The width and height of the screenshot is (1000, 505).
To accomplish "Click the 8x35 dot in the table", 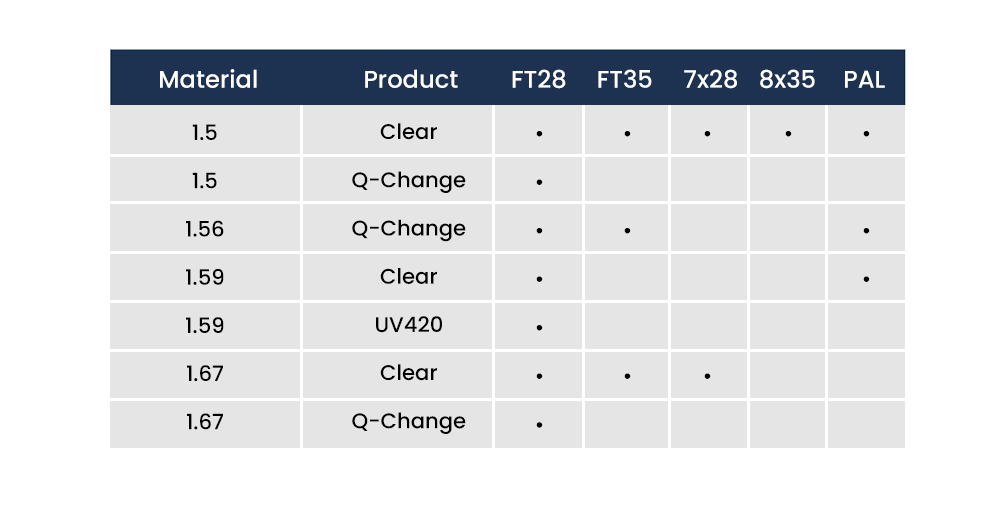I will point(788,133).
